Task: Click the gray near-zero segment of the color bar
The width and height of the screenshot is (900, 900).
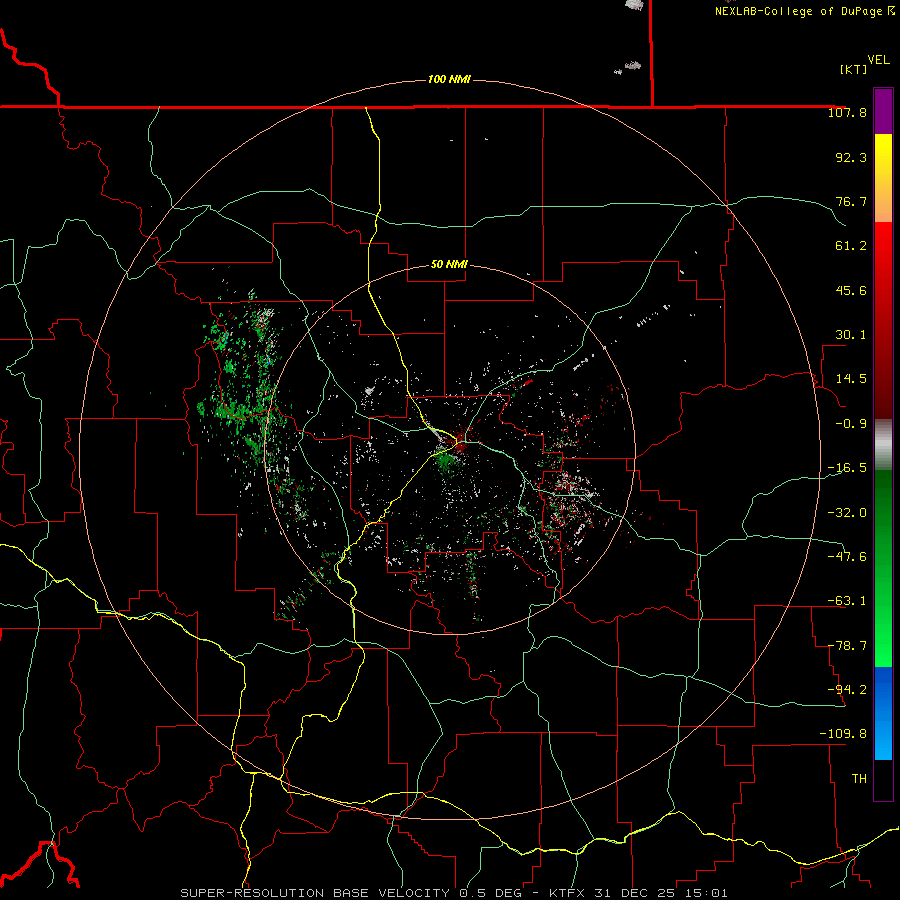Action: [x=883, y=445]
